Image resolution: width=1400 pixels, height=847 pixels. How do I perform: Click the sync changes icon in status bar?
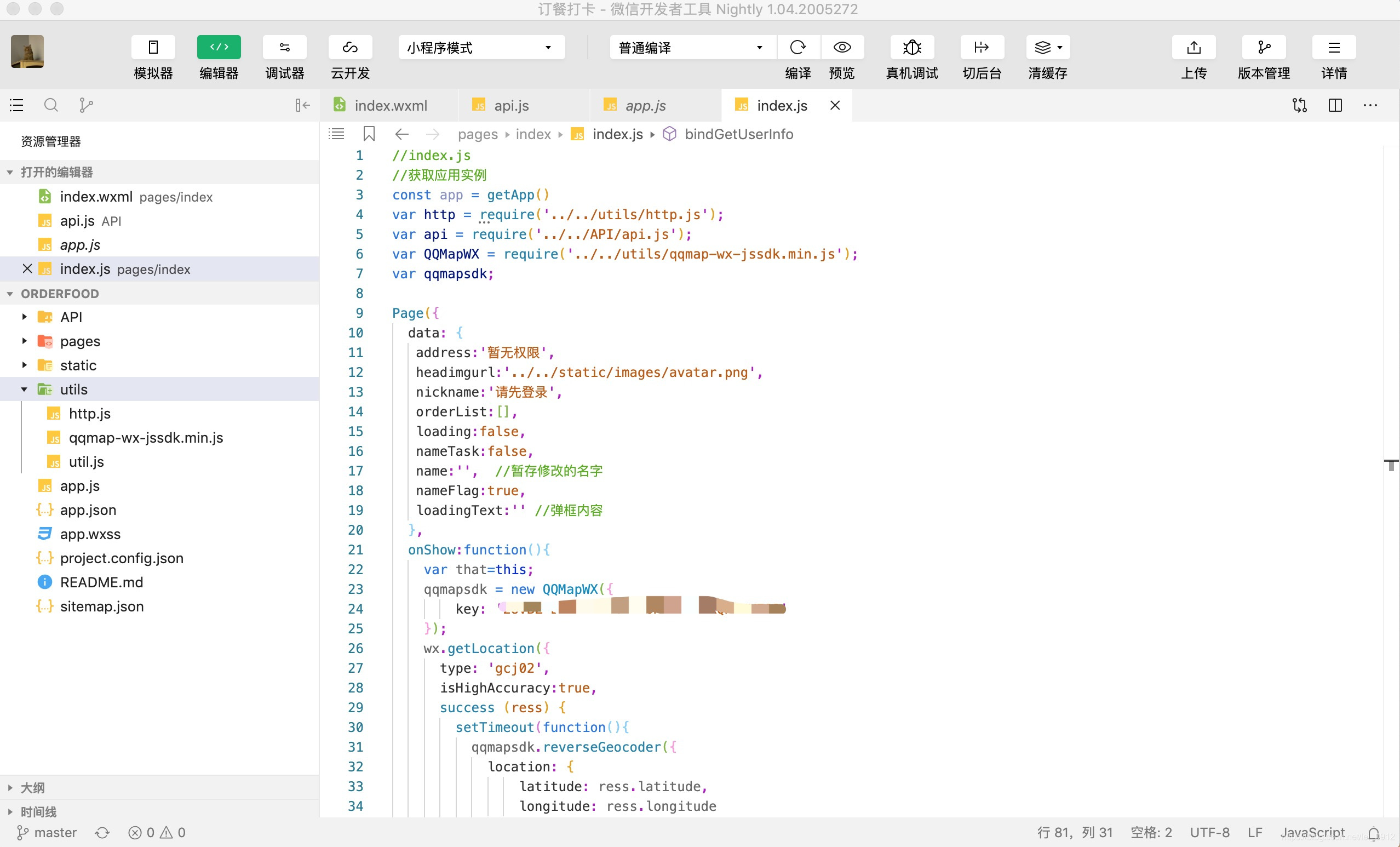coord(102,833)
